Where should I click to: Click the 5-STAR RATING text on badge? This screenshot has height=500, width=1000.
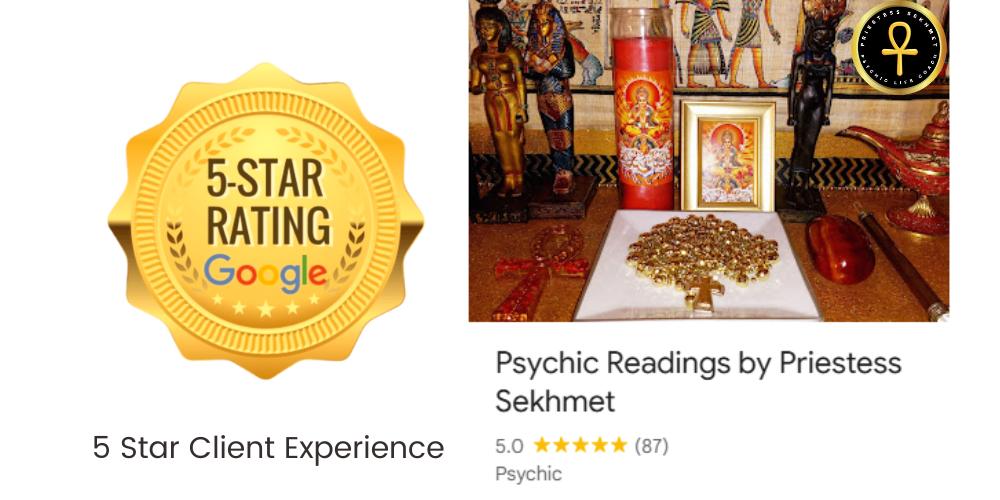[265, 203]
